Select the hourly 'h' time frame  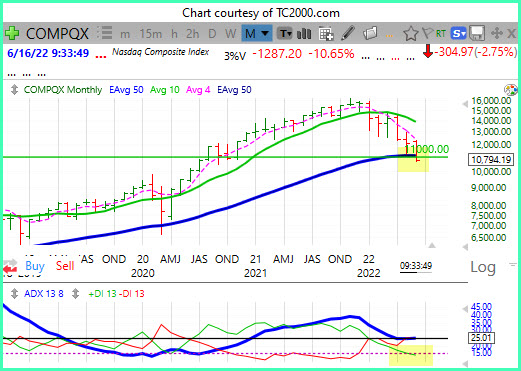click(174, 34)
